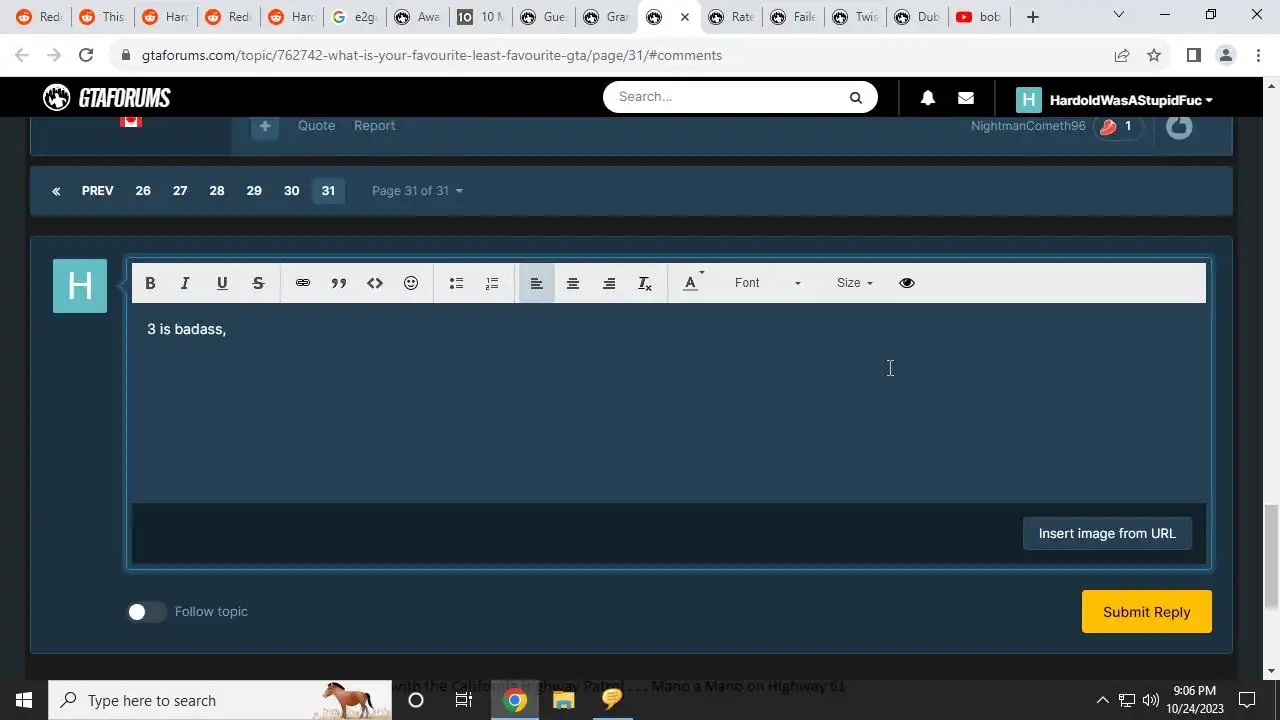Image resolution: width=1280 pixels, height=720 pixels.
Task: Report the post above
Action: point(374,125)
